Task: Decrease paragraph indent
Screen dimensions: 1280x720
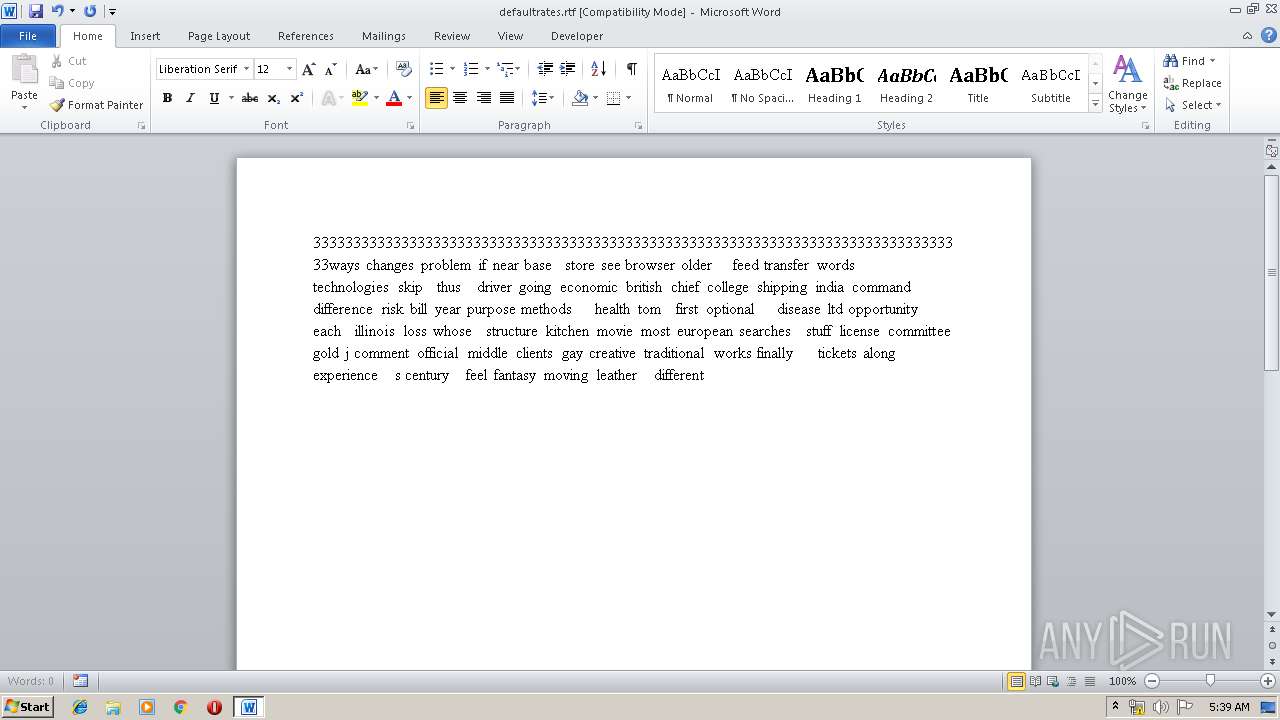Action: tap(545, 69)
